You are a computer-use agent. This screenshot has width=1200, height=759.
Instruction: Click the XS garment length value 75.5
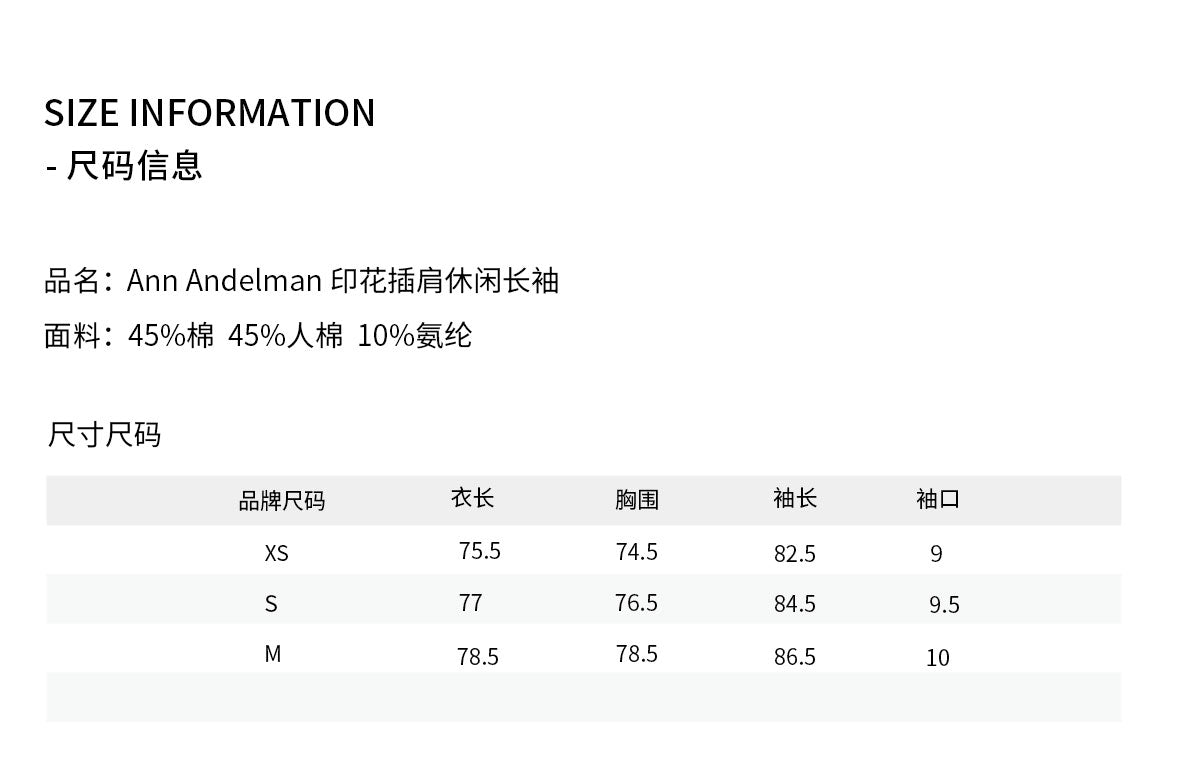(x=480, y=551)
